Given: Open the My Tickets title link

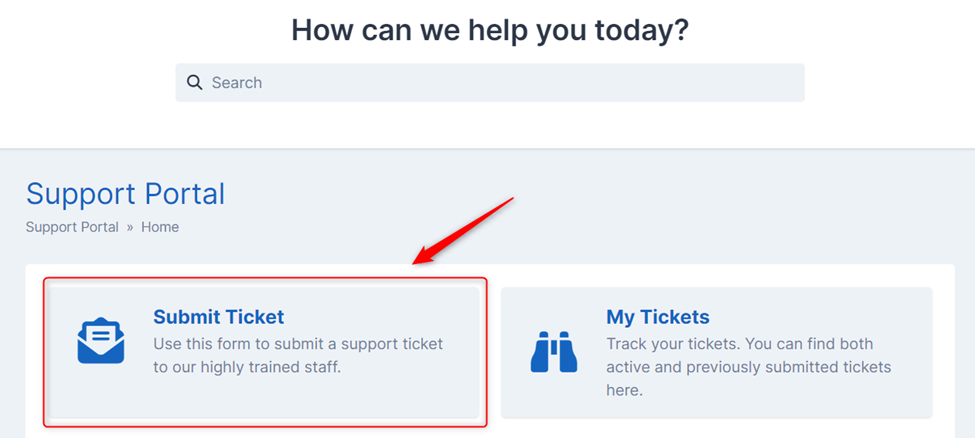Looking at the screenshot, I should pos(658,317).
